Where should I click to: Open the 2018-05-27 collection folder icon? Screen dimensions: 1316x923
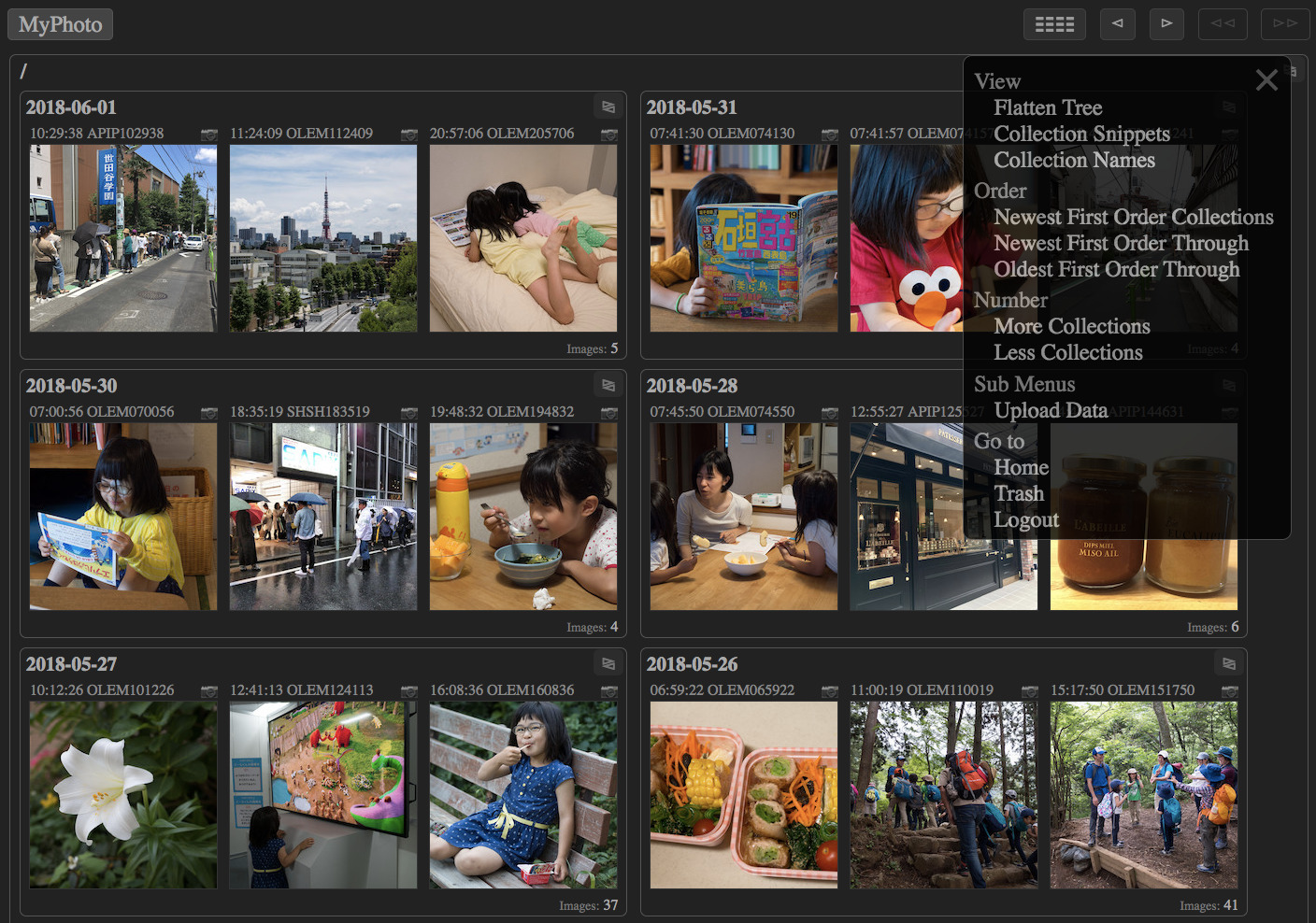point(608,664)
